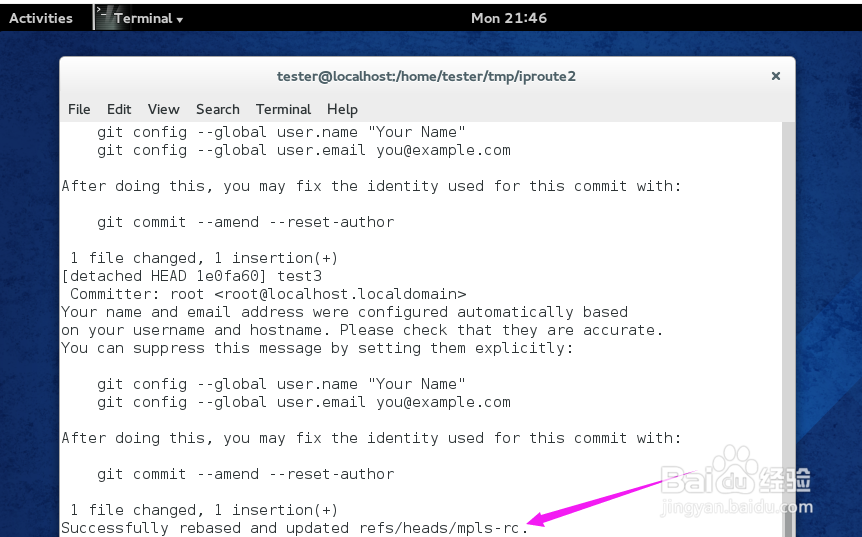This screenshot has height=537, width=862.
Task: Click the last 'git commit --amend --reset-author' line
Action: [246, 474]
